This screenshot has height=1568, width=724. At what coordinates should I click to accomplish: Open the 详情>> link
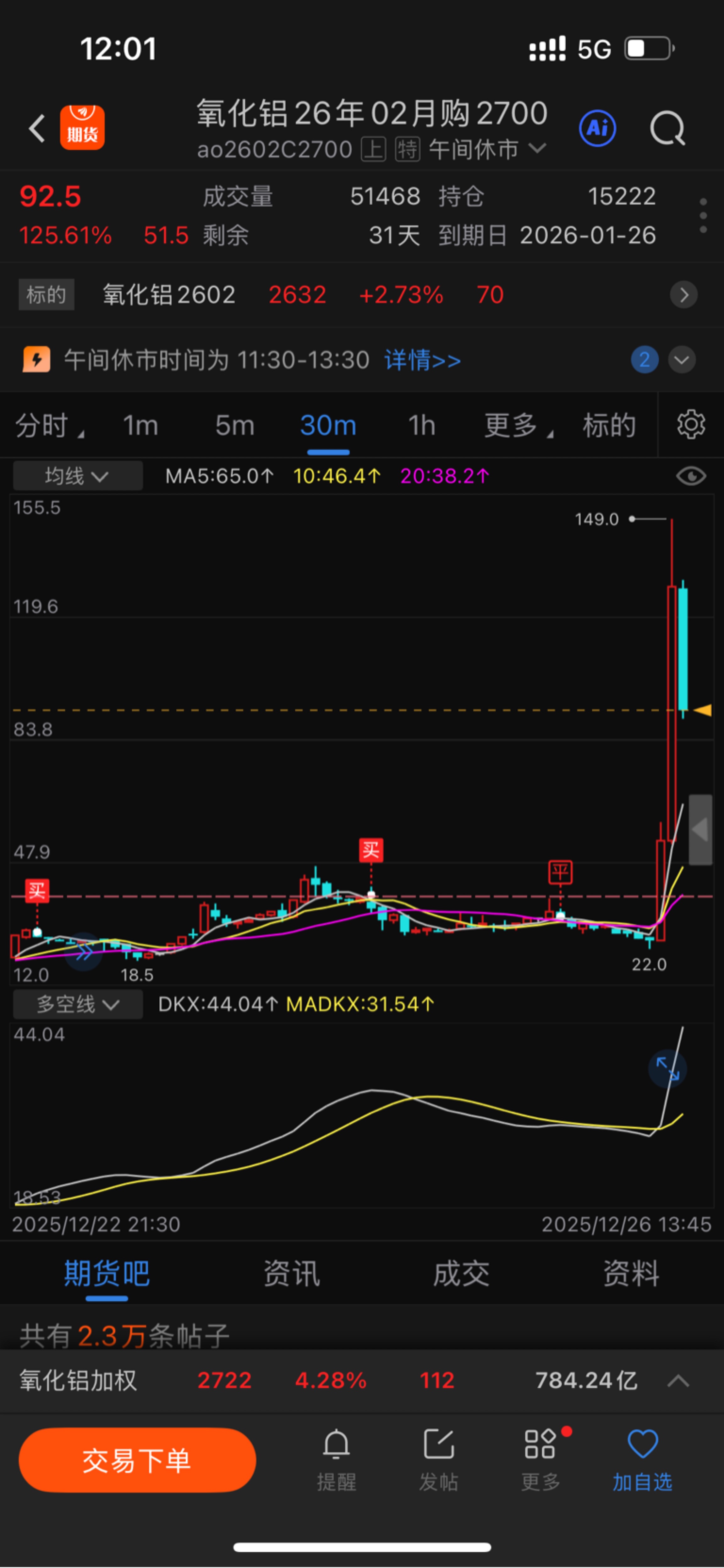422,360
